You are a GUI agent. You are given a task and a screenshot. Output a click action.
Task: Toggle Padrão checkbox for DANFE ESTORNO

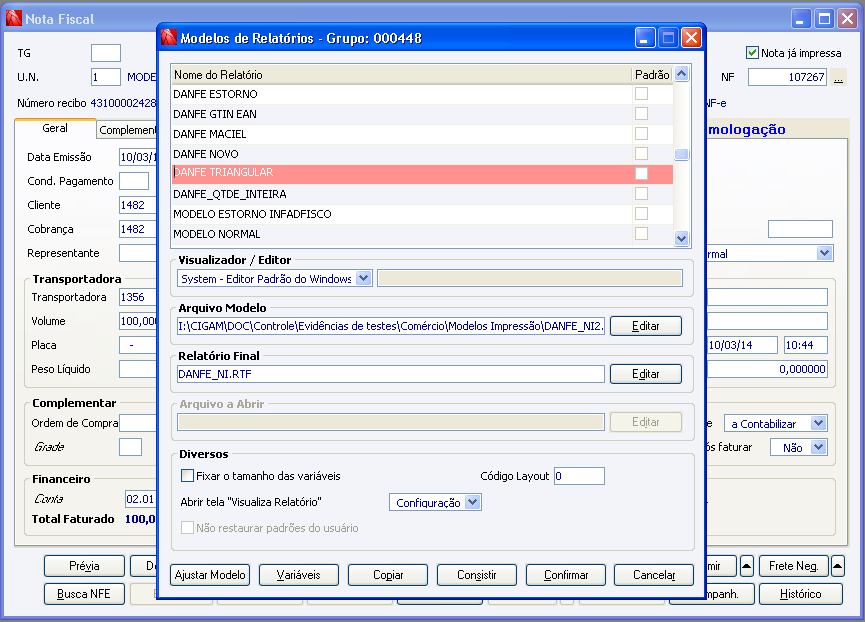point(641,94)
